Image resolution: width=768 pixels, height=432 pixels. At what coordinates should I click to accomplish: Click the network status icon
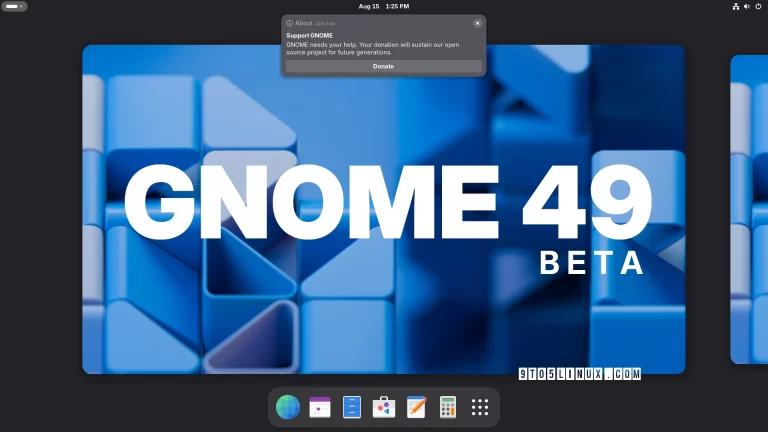pyautogui.click(x=735, y=6)
